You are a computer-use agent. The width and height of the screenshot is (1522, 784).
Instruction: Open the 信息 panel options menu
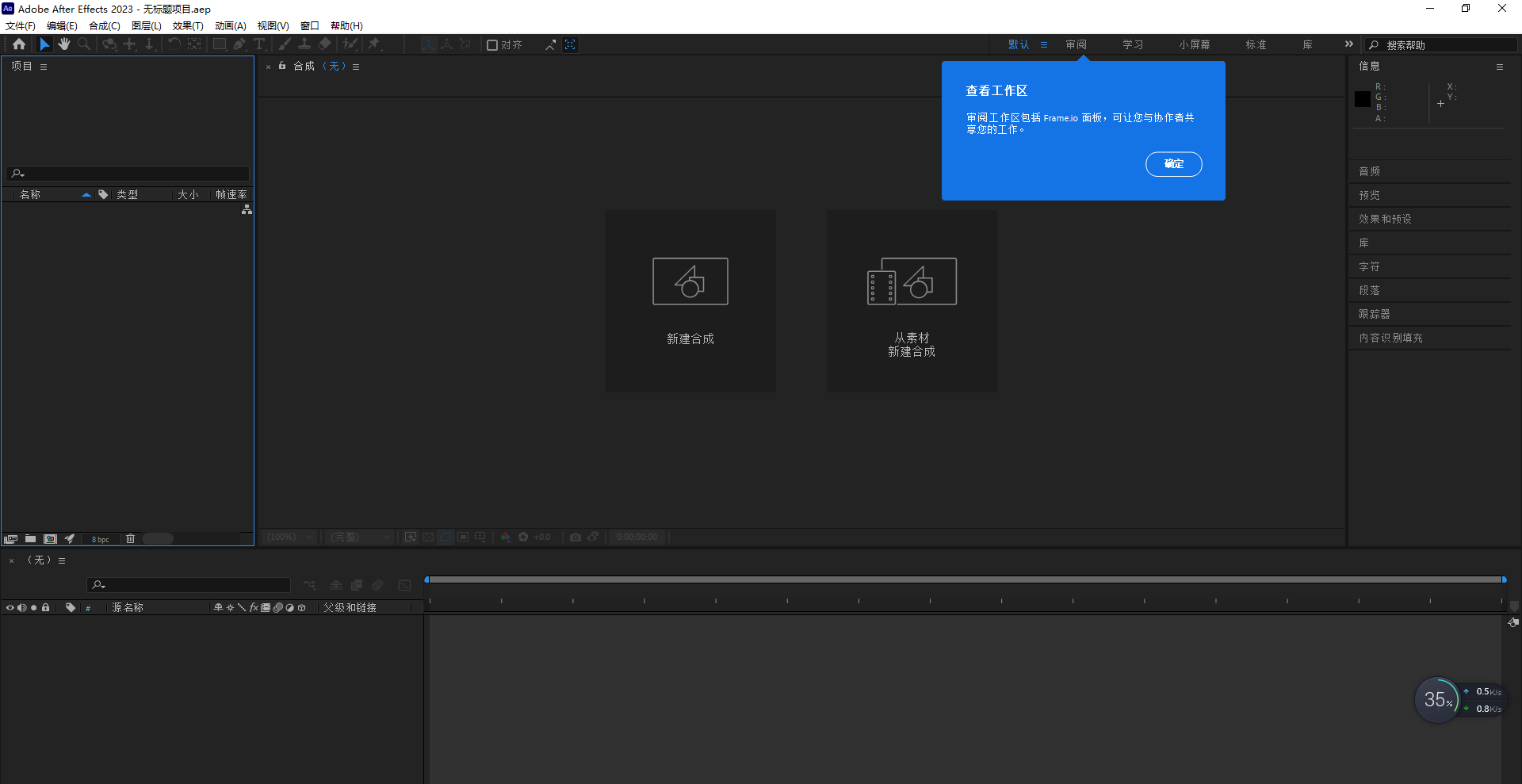tap(1499, 67)
